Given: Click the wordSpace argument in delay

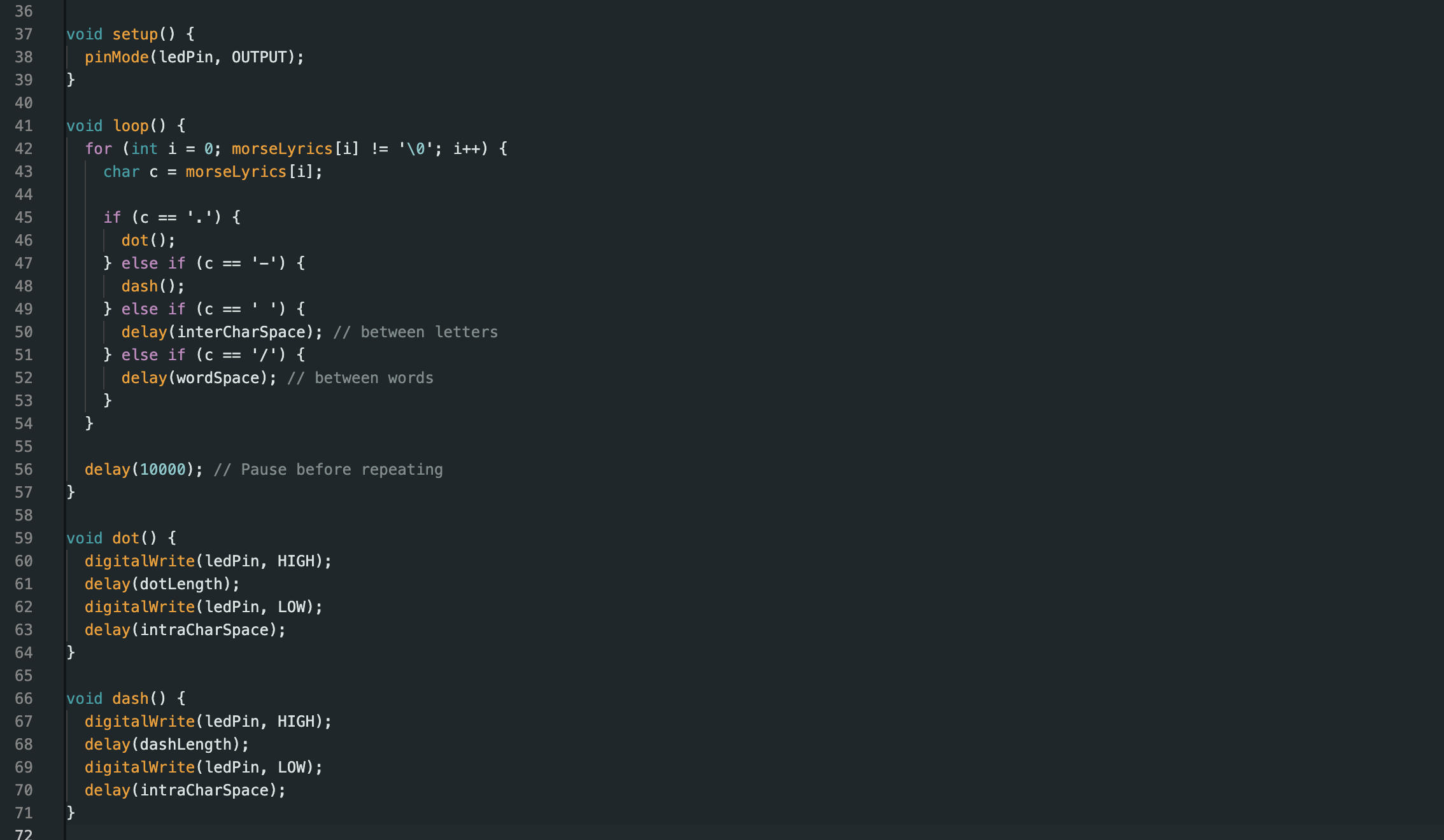Looking at the screenshot, I should pyautogui.click(x=218, y=378).
